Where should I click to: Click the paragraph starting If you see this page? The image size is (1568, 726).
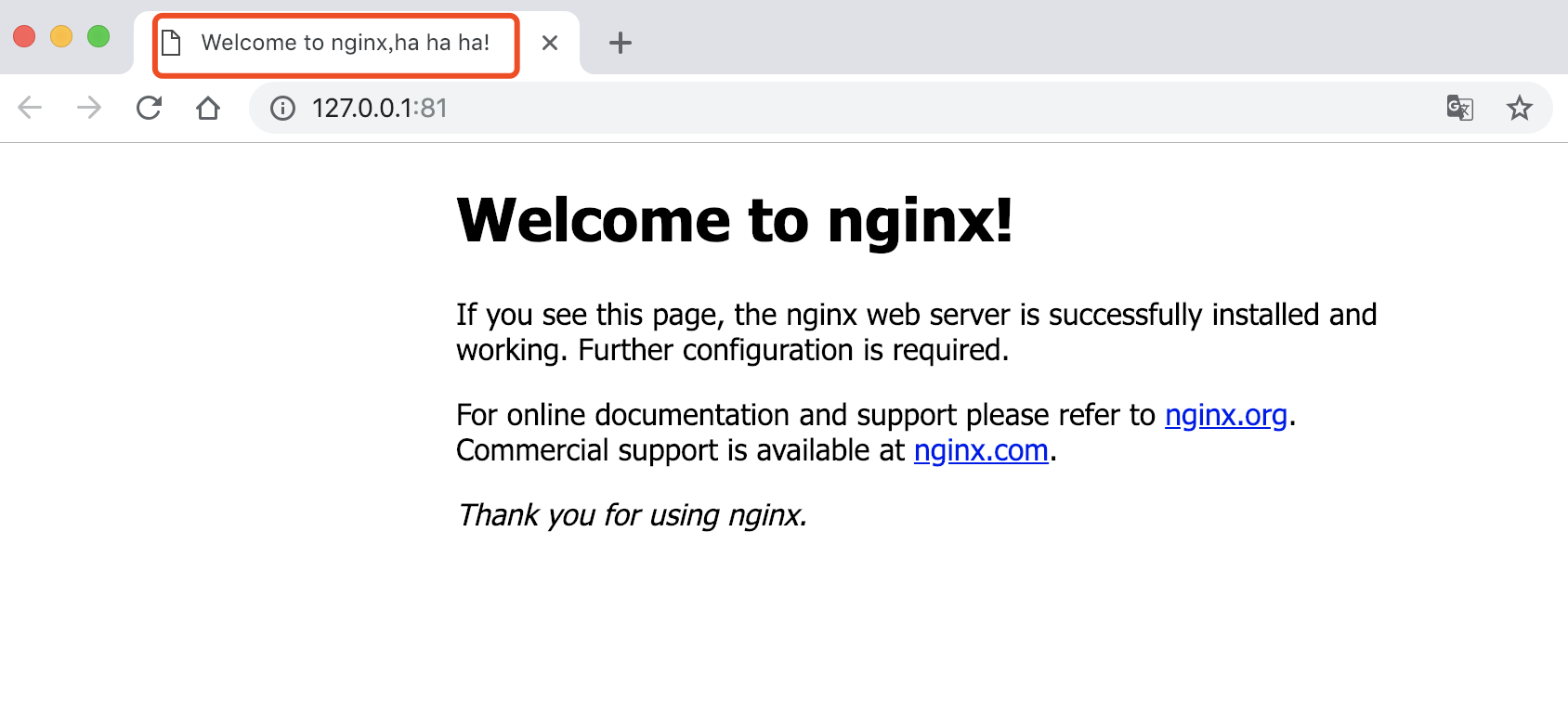click(x=917, y=332)
